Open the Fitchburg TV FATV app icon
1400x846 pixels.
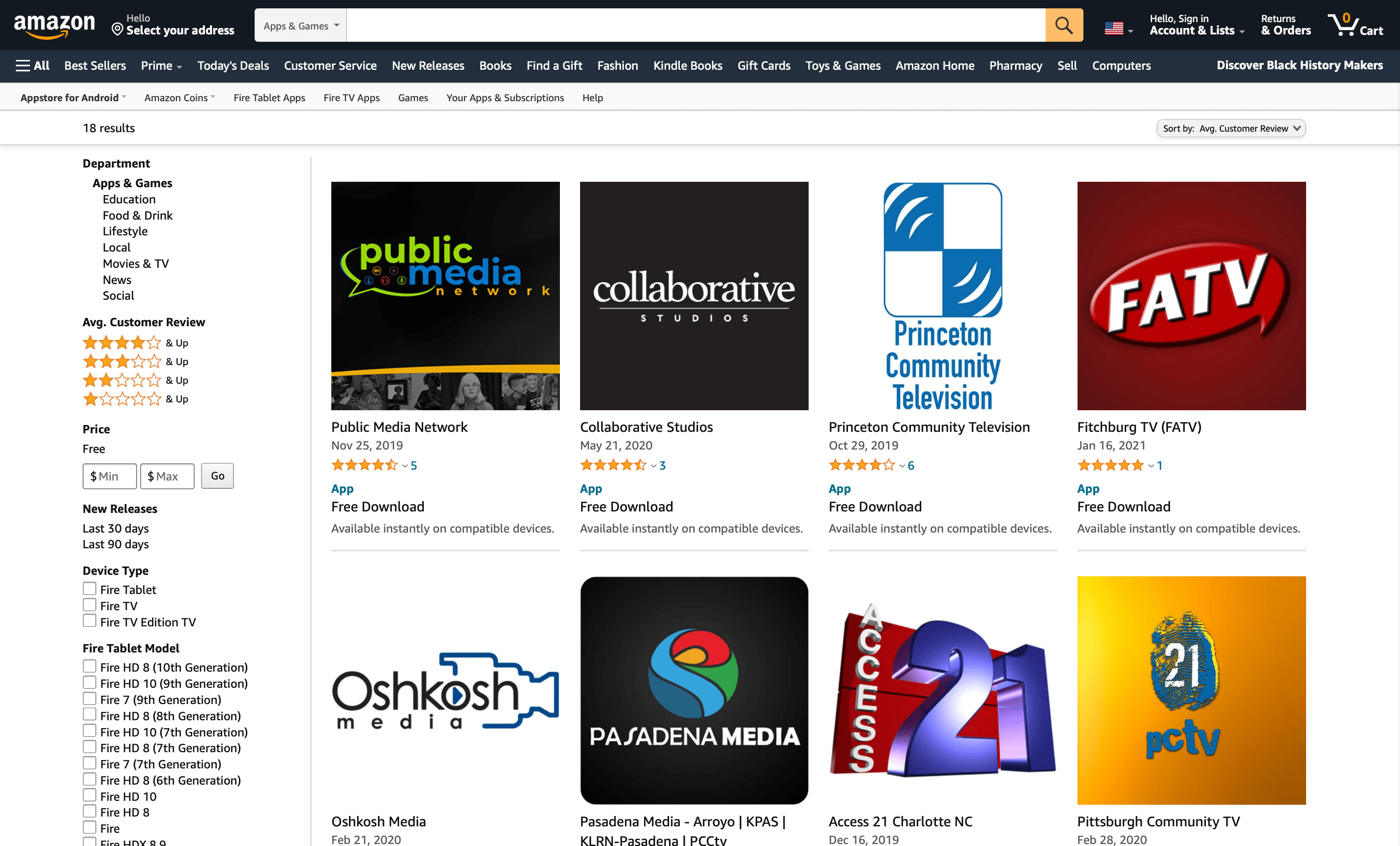click(1191, 296)
